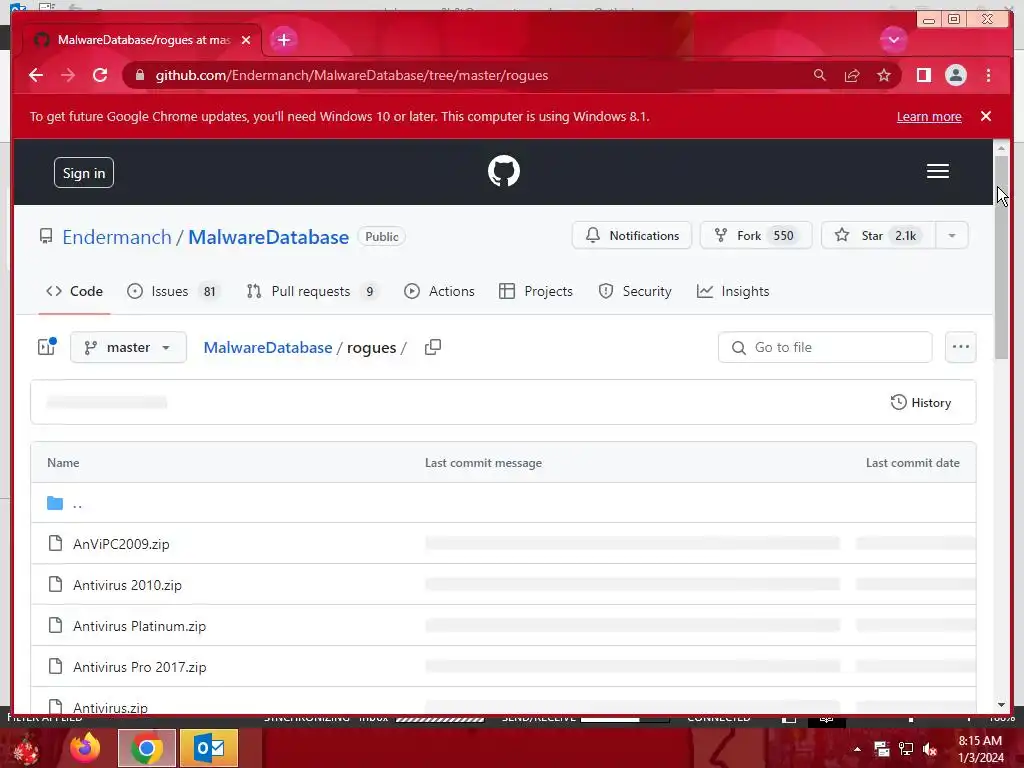Click the Sign in button

click(84, 172)
